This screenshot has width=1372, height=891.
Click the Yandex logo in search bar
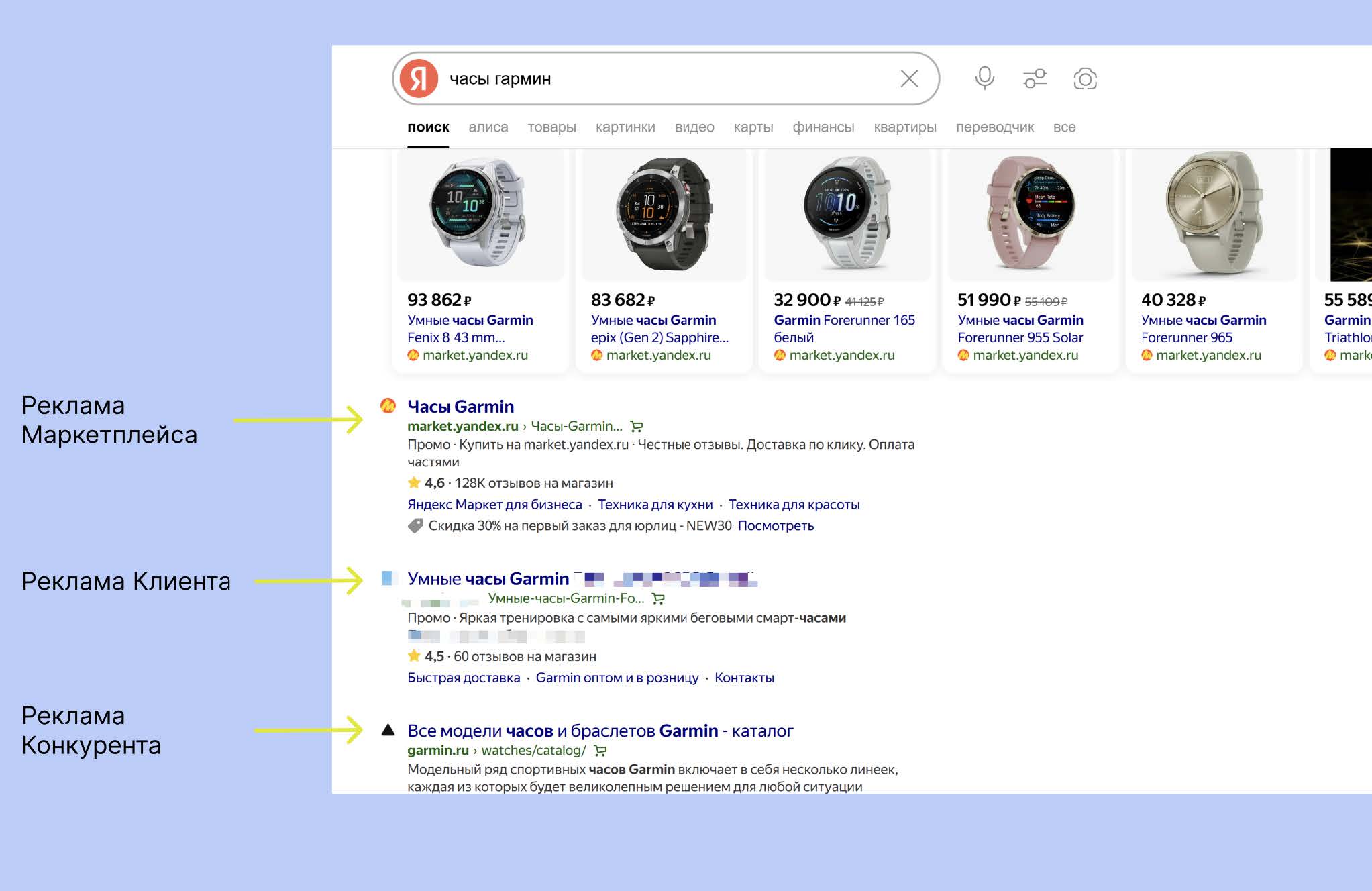pyautogui.click(x=419, y=78)
